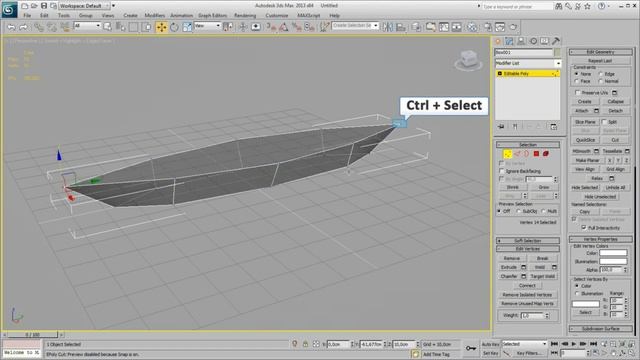Image resolution: width=640 pixels, height=360 pixels.
Task: Activate Select and Move tool
Action: [161, 27]
